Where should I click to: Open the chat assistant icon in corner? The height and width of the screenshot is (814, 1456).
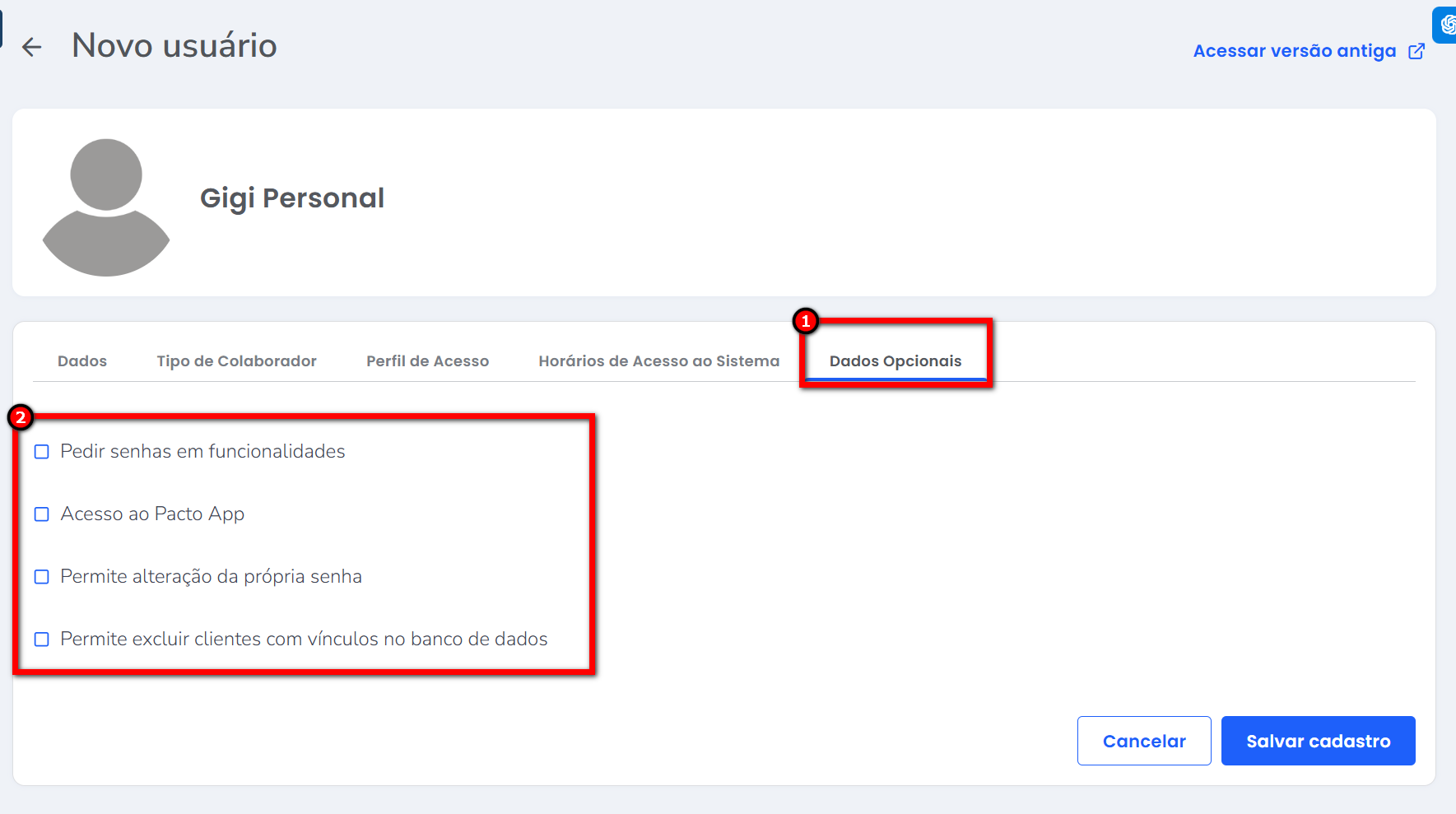point(1446,25)
